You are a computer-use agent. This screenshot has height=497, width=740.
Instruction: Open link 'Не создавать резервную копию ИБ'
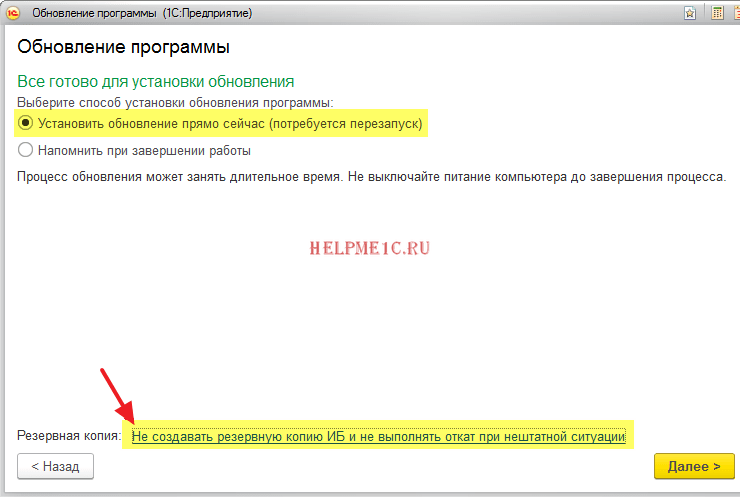tap(378, 436)
